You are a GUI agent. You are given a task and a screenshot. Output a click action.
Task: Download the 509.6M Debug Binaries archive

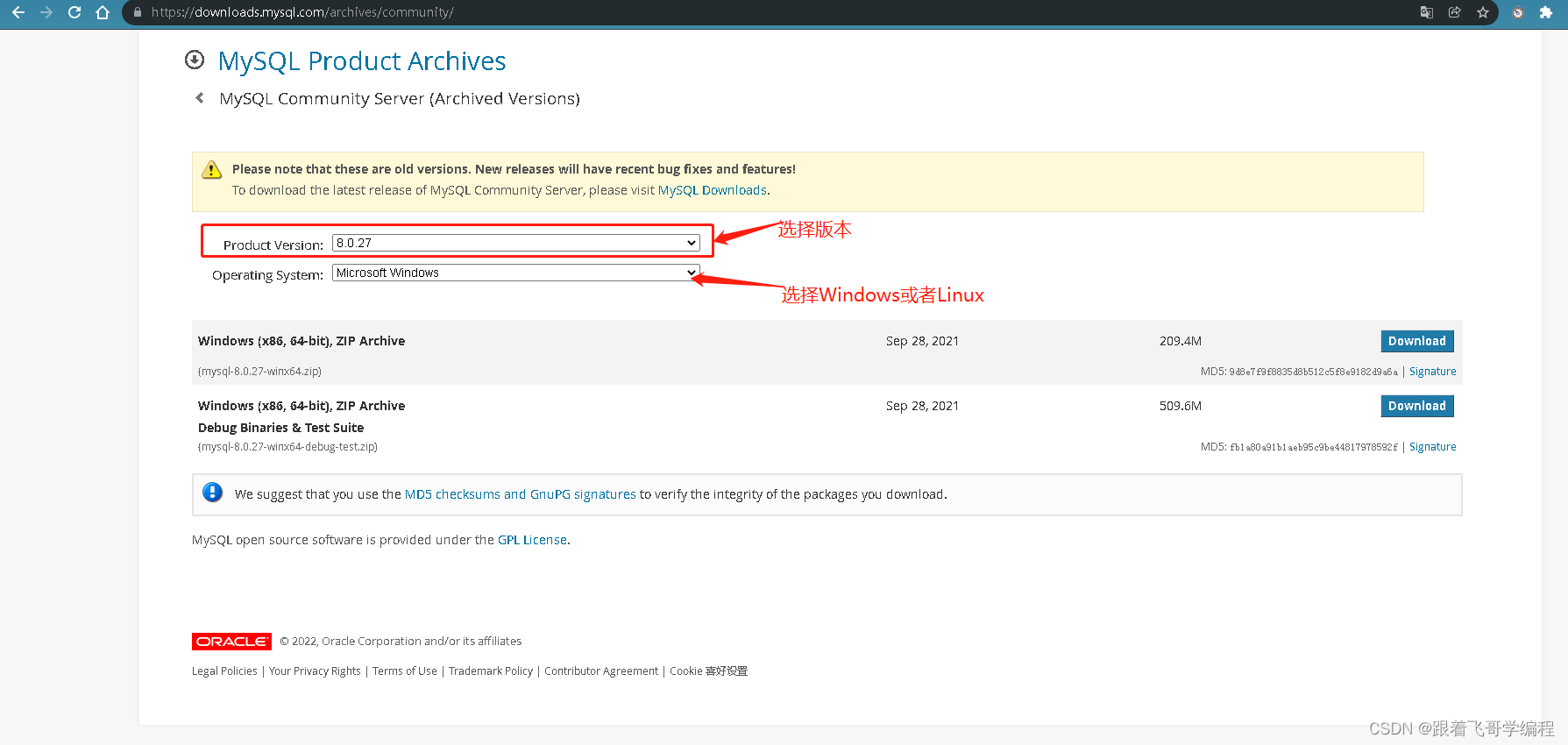pyautogui.click(x=1417, y=406)
